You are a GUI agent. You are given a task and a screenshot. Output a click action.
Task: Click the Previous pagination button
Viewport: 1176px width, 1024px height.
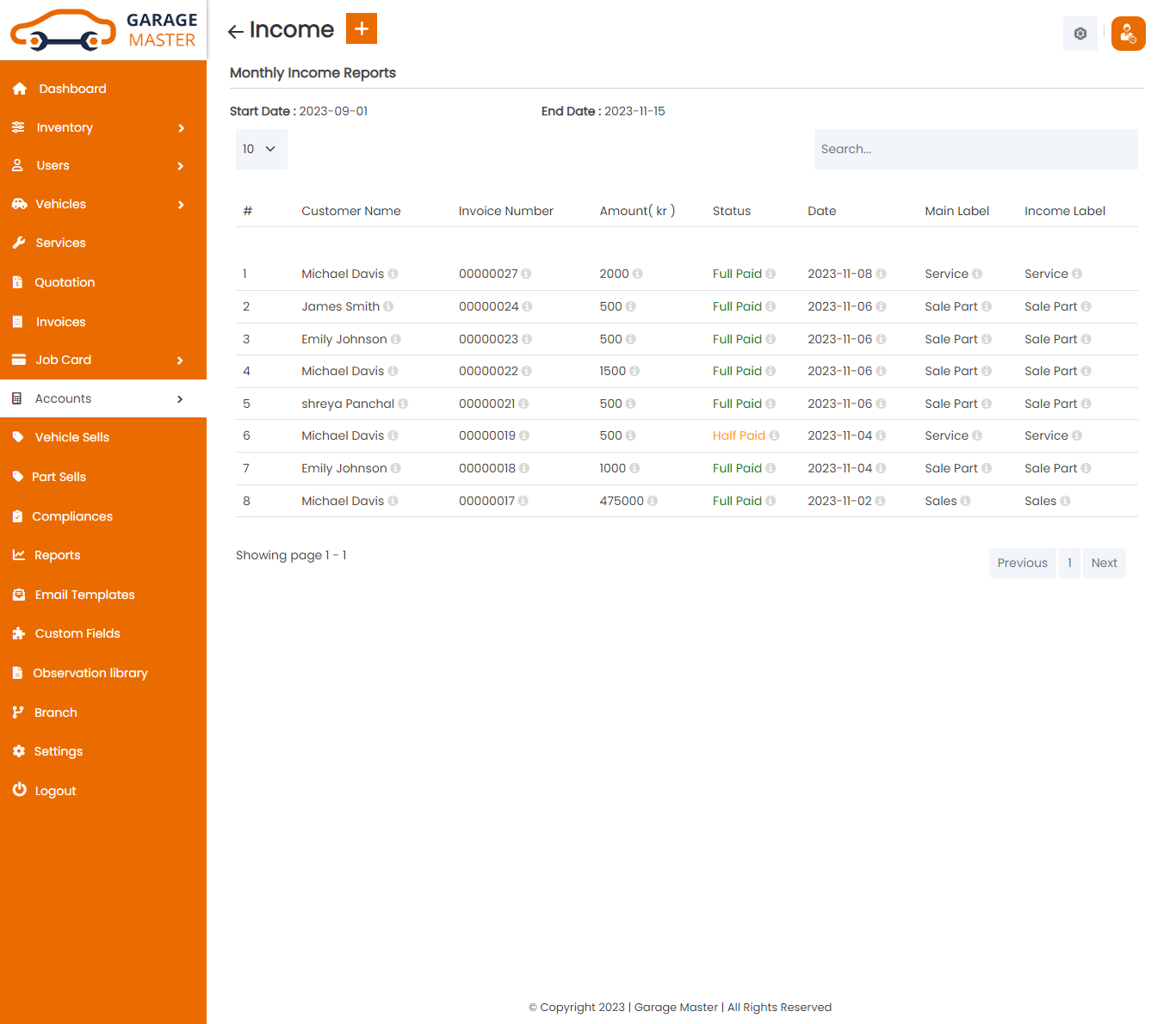point(1022,563)
